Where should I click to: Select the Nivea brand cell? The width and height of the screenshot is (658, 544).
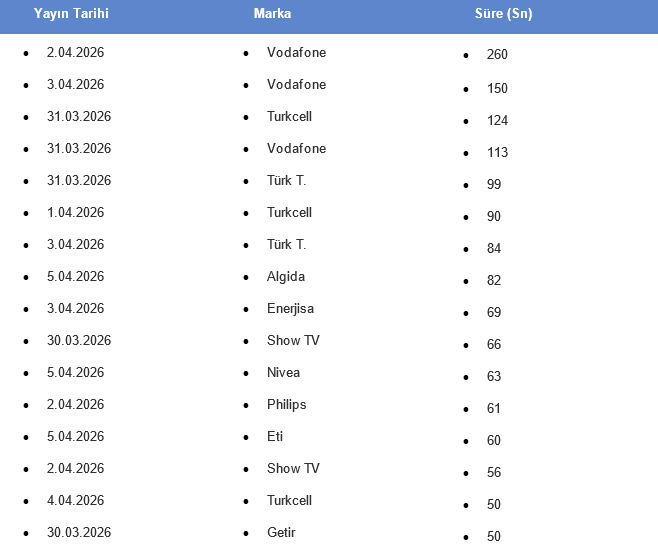[x=283, y=372]
